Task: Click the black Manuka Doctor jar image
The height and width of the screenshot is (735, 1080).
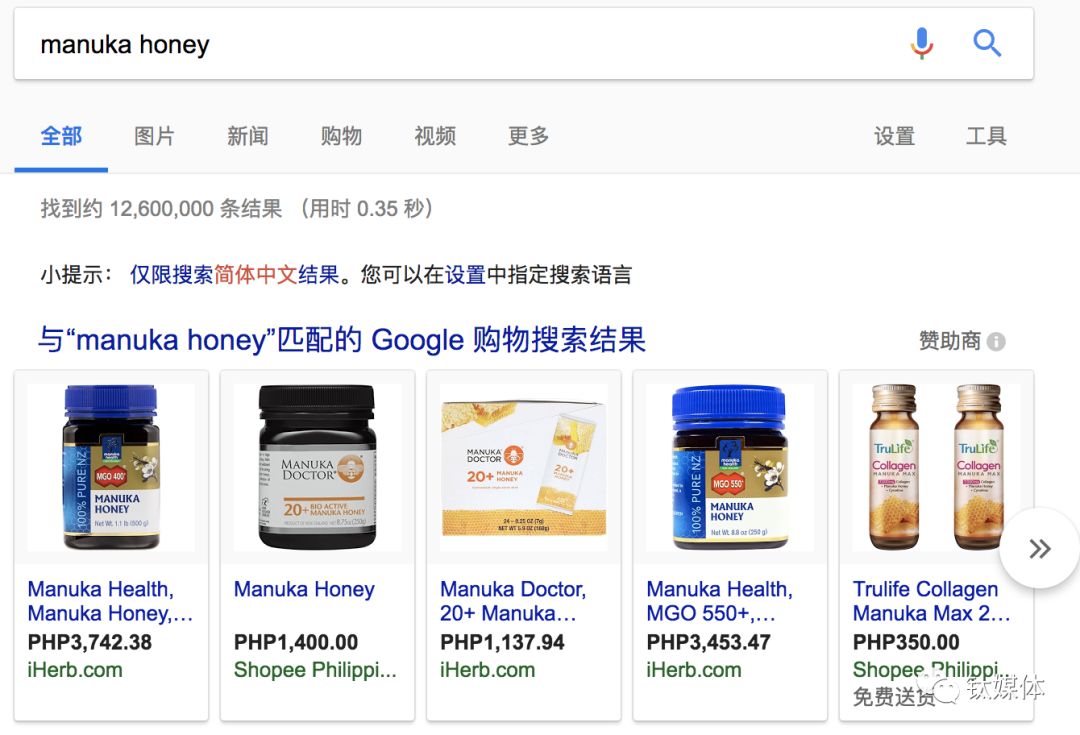Action: [317, 467]
